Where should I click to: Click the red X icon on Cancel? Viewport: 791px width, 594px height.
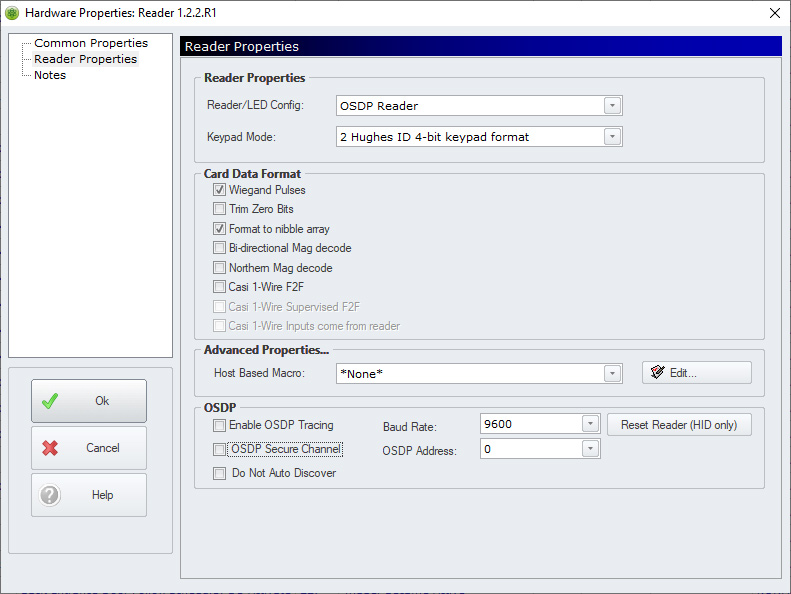point(50,448)
